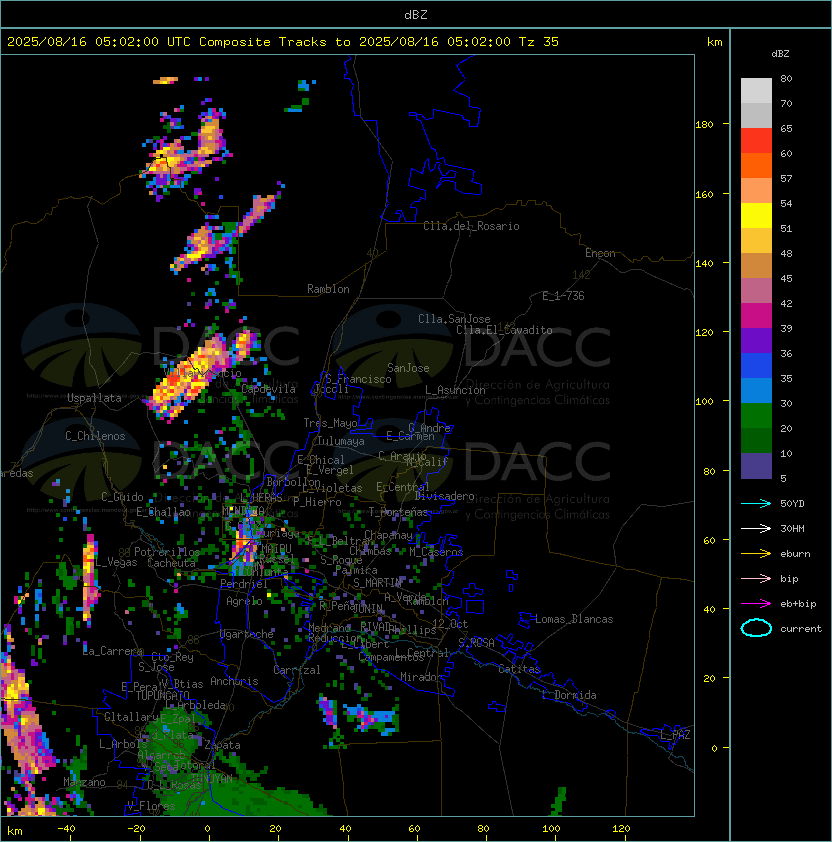Viewport: 832px width, 842px height.
Task: Click the '57' value on dBZ scale
Action: click(x=786, y=178)
